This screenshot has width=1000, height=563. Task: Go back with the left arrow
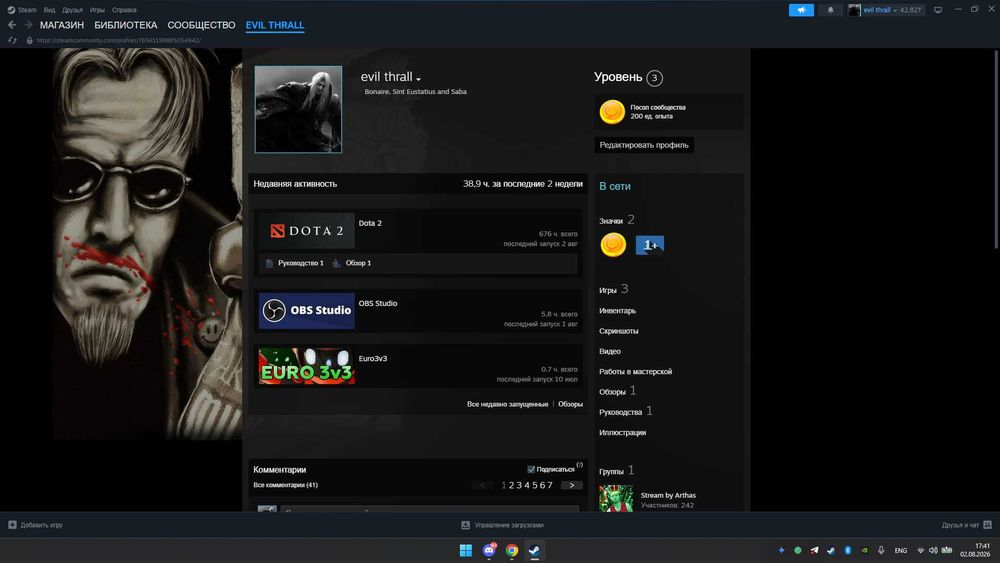tap(12, 25)
